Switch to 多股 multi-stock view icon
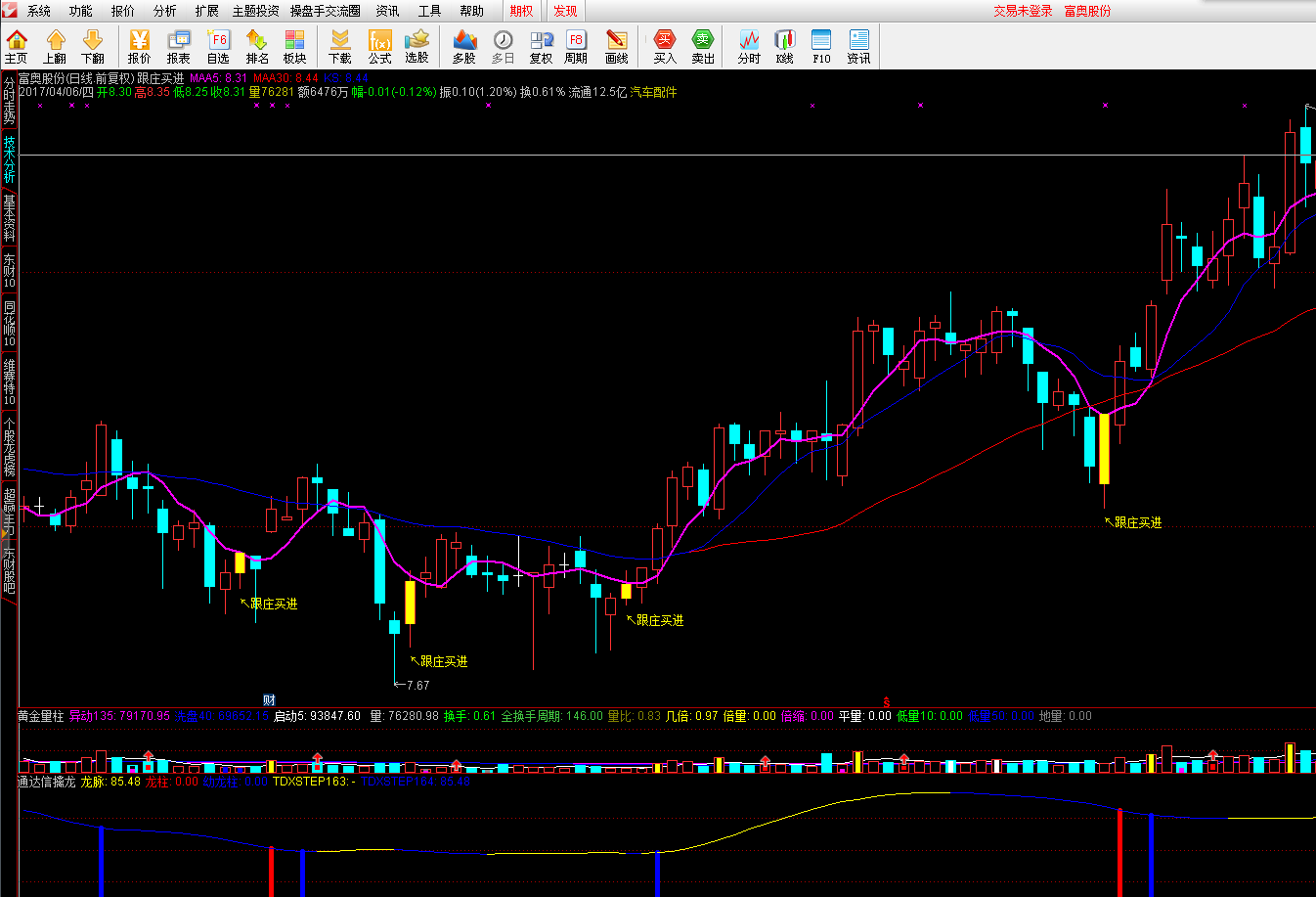The height and width of the screenshot is (897, 1316). point(464,46)
